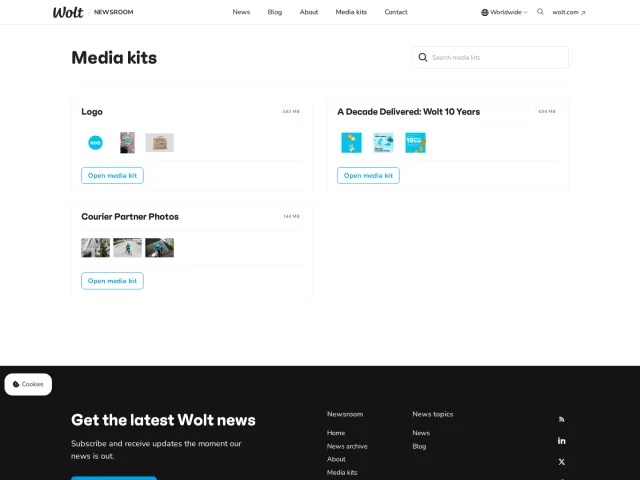Click the Decade Delivered size badge
The width and height of the screenshot is (640, 480).
tap(547, 111)
